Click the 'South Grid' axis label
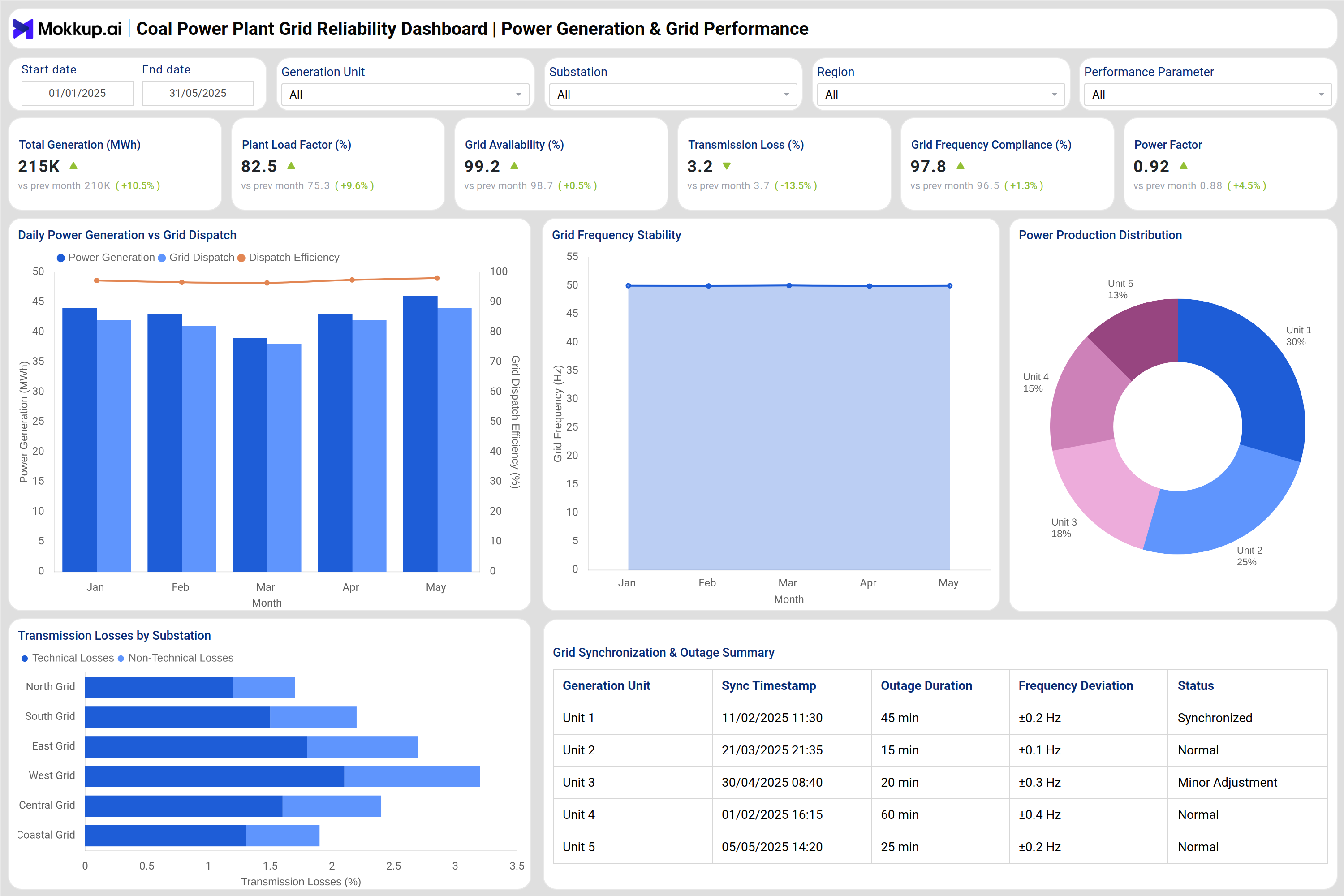 (x=50, y=716)
